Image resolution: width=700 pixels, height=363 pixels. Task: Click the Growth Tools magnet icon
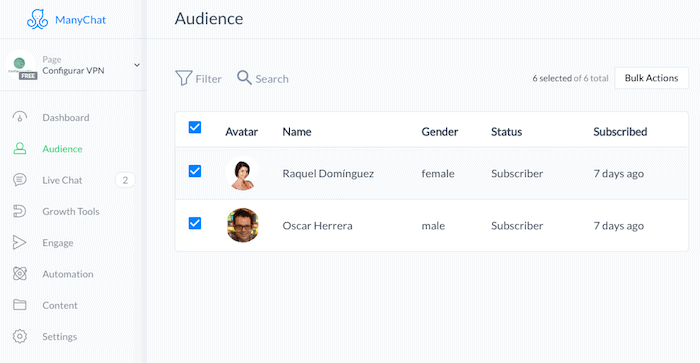[20, 211]
